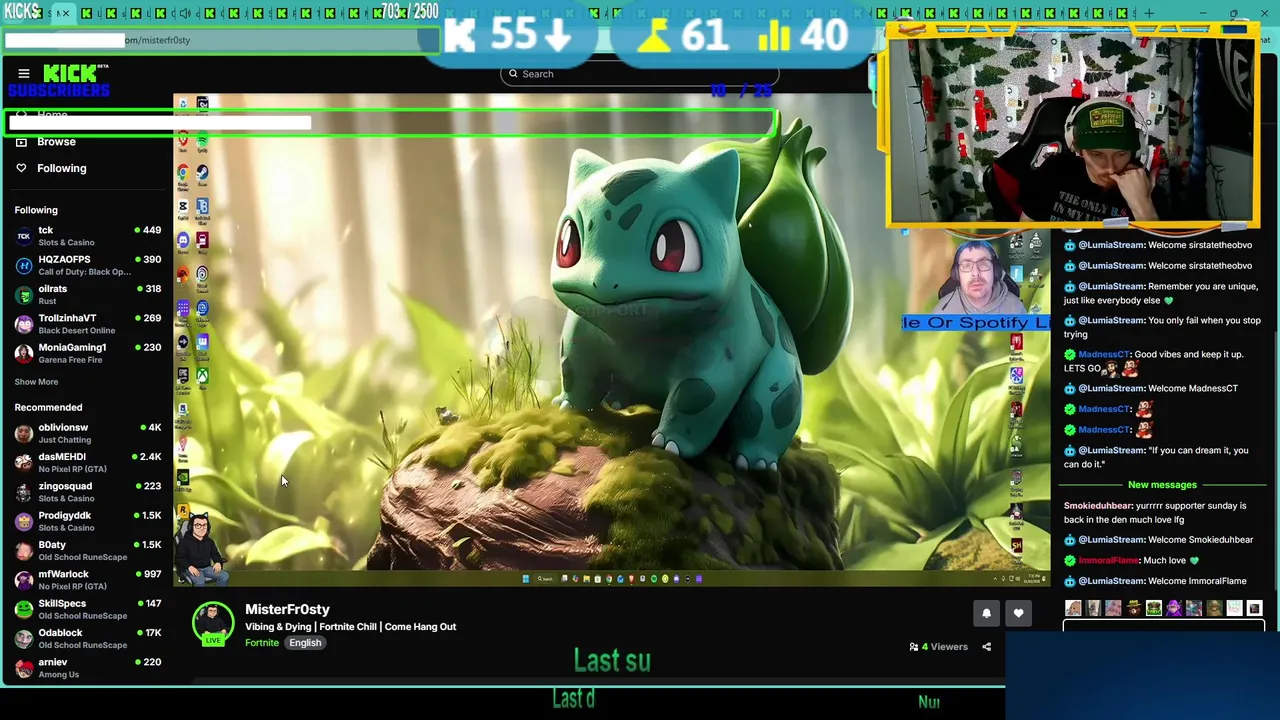The image size is (1280, 720).
Task: Select the green frog emote in chat
Action: (x=1153, y=608)
